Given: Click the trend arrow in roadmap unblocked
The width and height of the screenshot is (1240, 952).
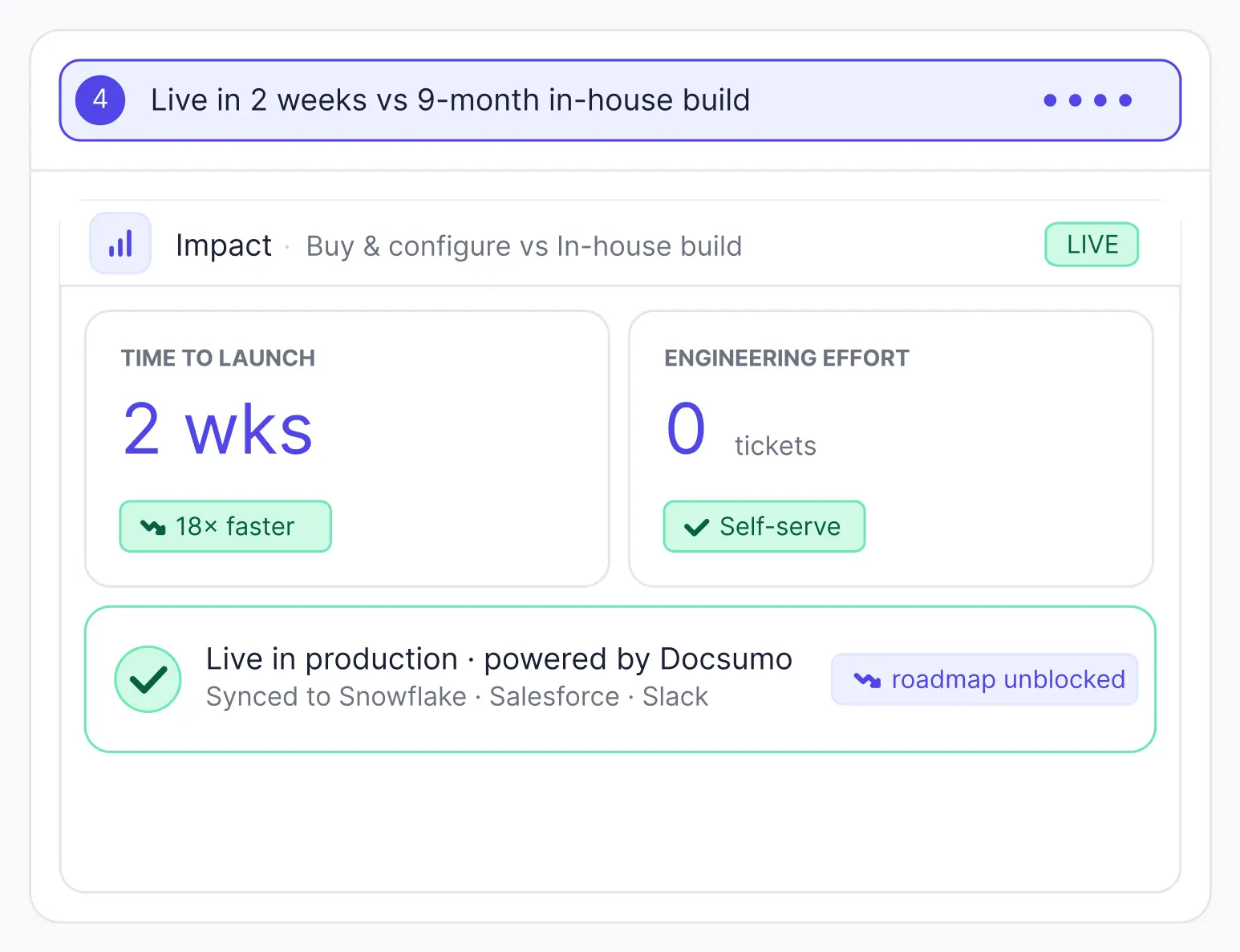Looking at the screenshot, I should click(x=867, y=680).
